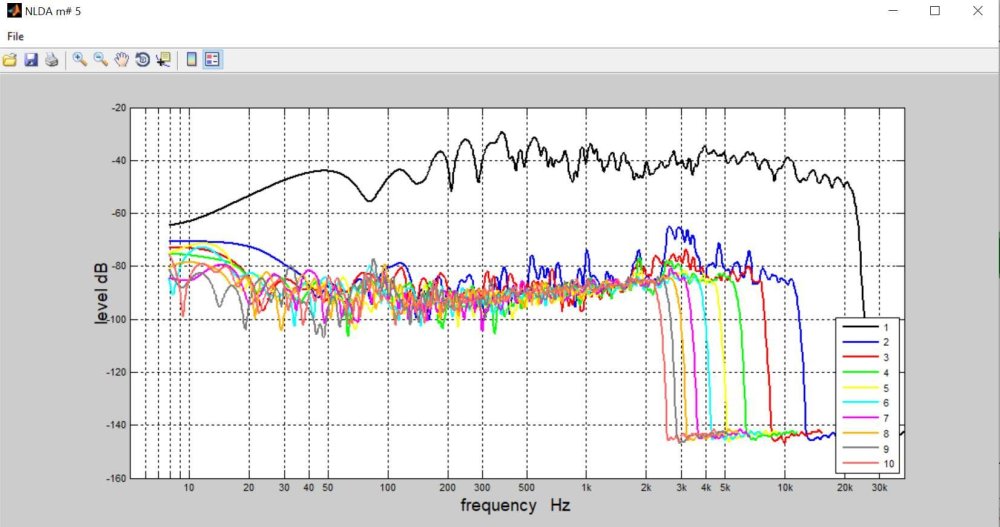Save the figure with the floppy disk icon

[31, 60]
